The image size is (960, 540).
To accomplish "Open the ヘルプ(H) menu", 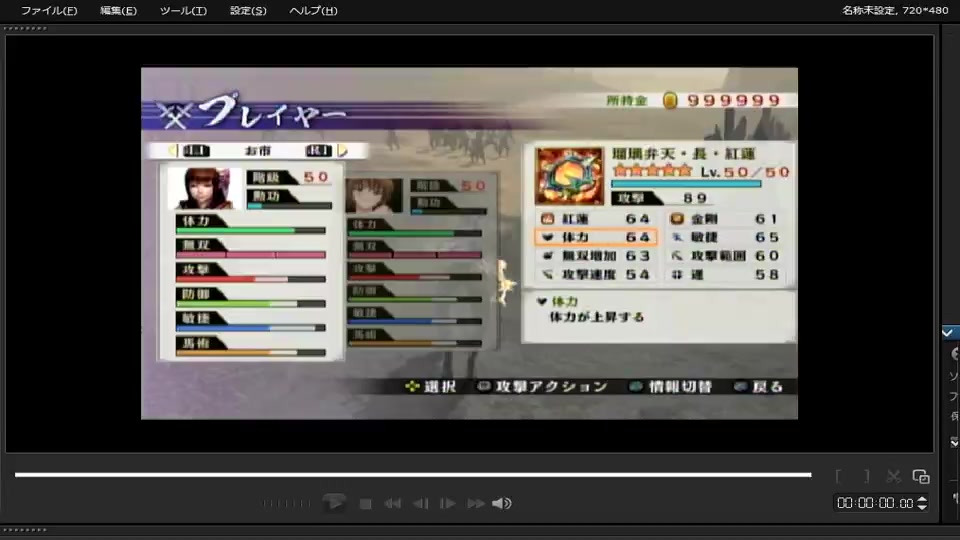I will click(x=313, y=10).
